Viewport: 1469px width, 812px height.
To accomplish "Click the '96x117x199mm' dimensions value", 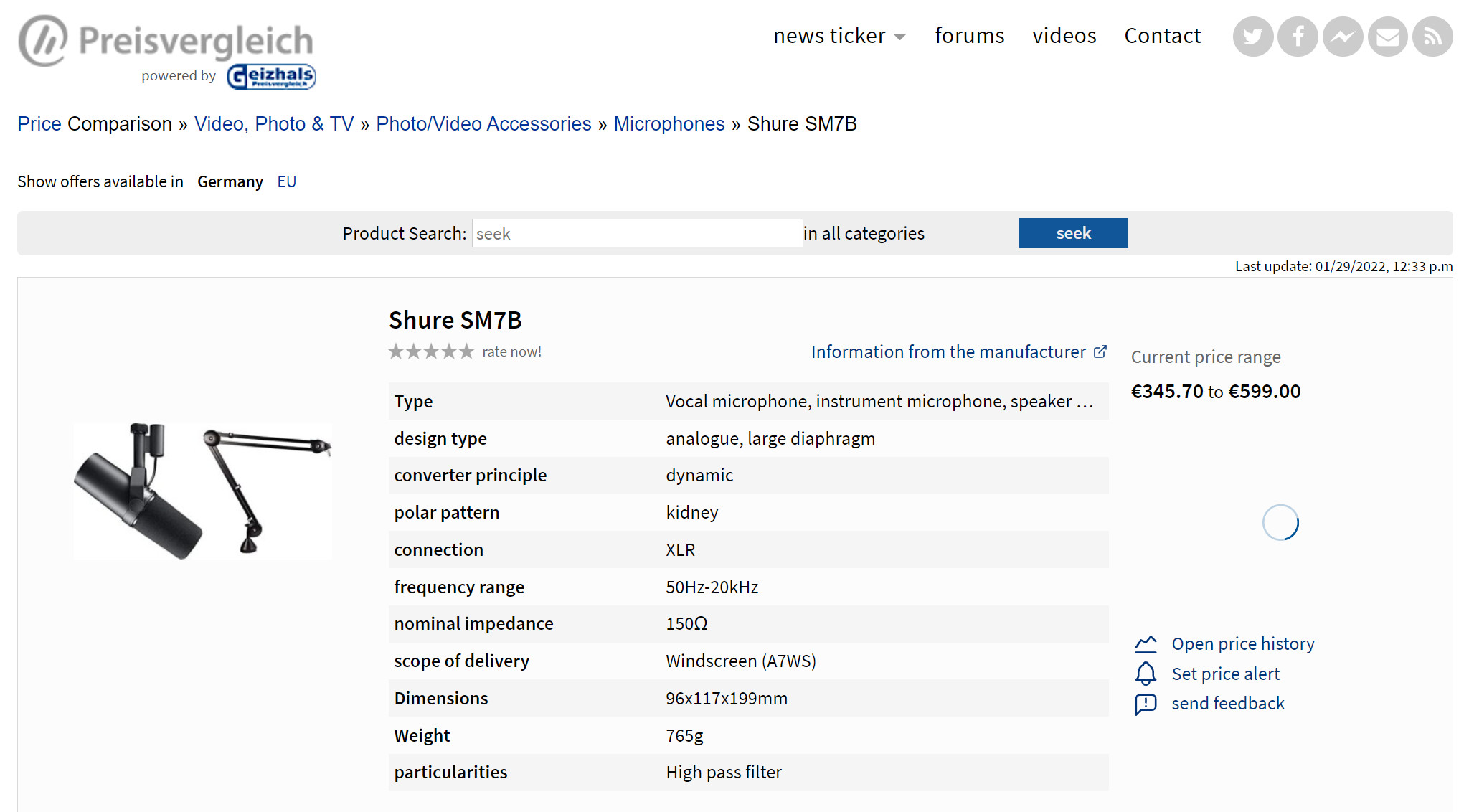I will click(727, 699).
